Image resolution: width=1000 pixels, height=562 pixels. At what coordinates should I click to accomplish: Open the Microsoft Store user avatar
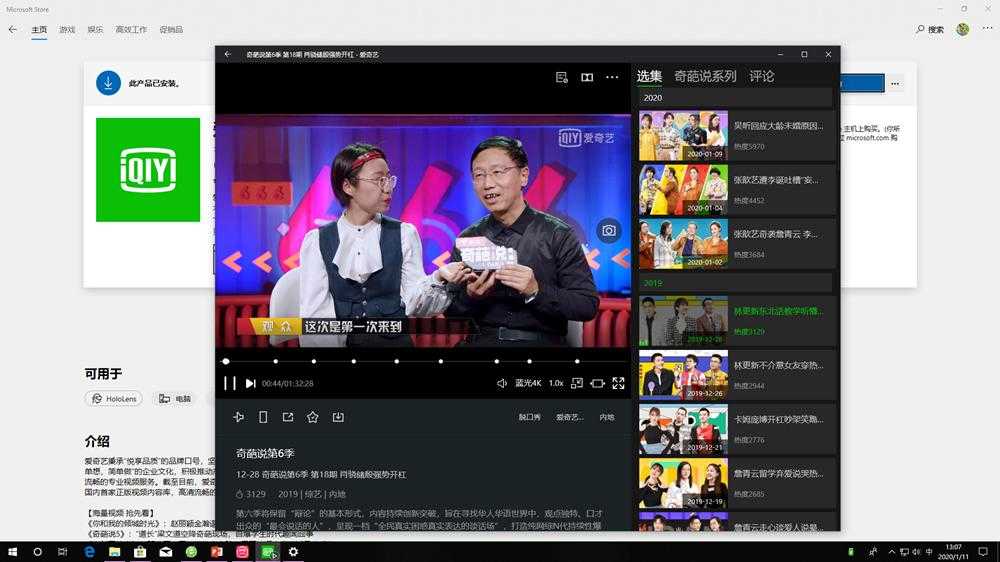[962, 29]
